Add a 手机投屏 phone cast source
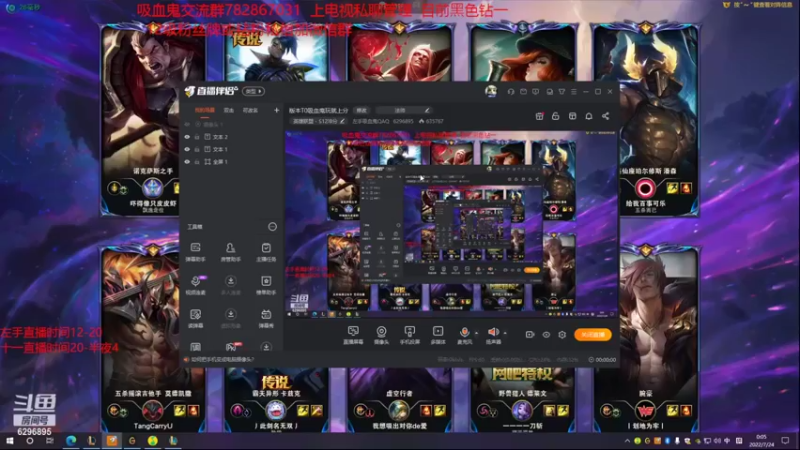Viewport: 800px width, 450px height. [410, 335]
